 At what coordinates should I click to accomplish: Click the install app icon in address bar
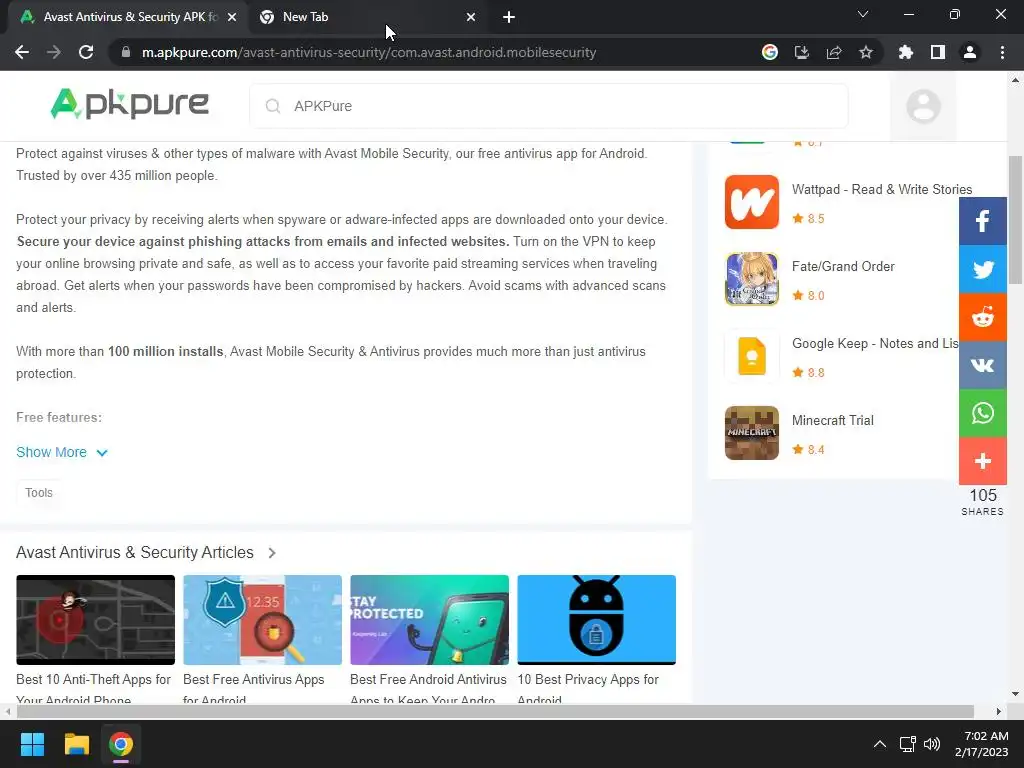click(x=801, y=52)
